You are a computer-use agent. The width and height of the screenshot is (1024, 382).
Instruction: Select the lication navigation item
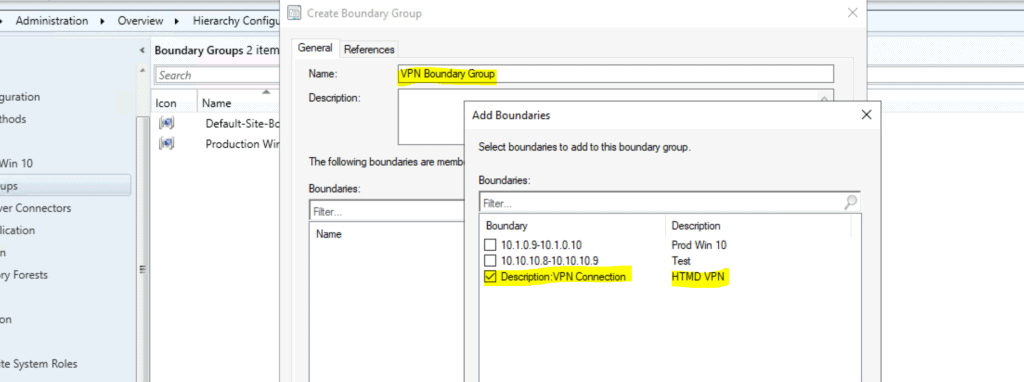coord(18,230)
